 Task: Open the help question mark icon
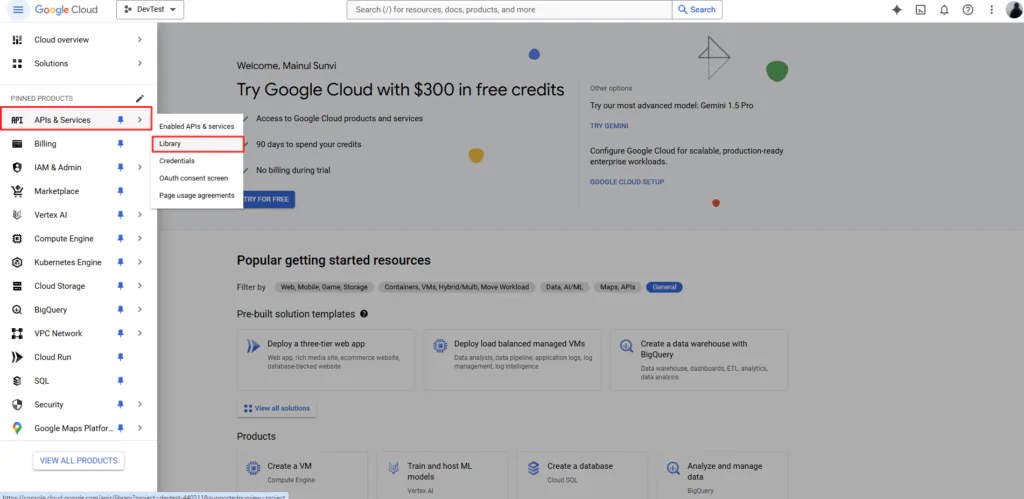(968, 10)
